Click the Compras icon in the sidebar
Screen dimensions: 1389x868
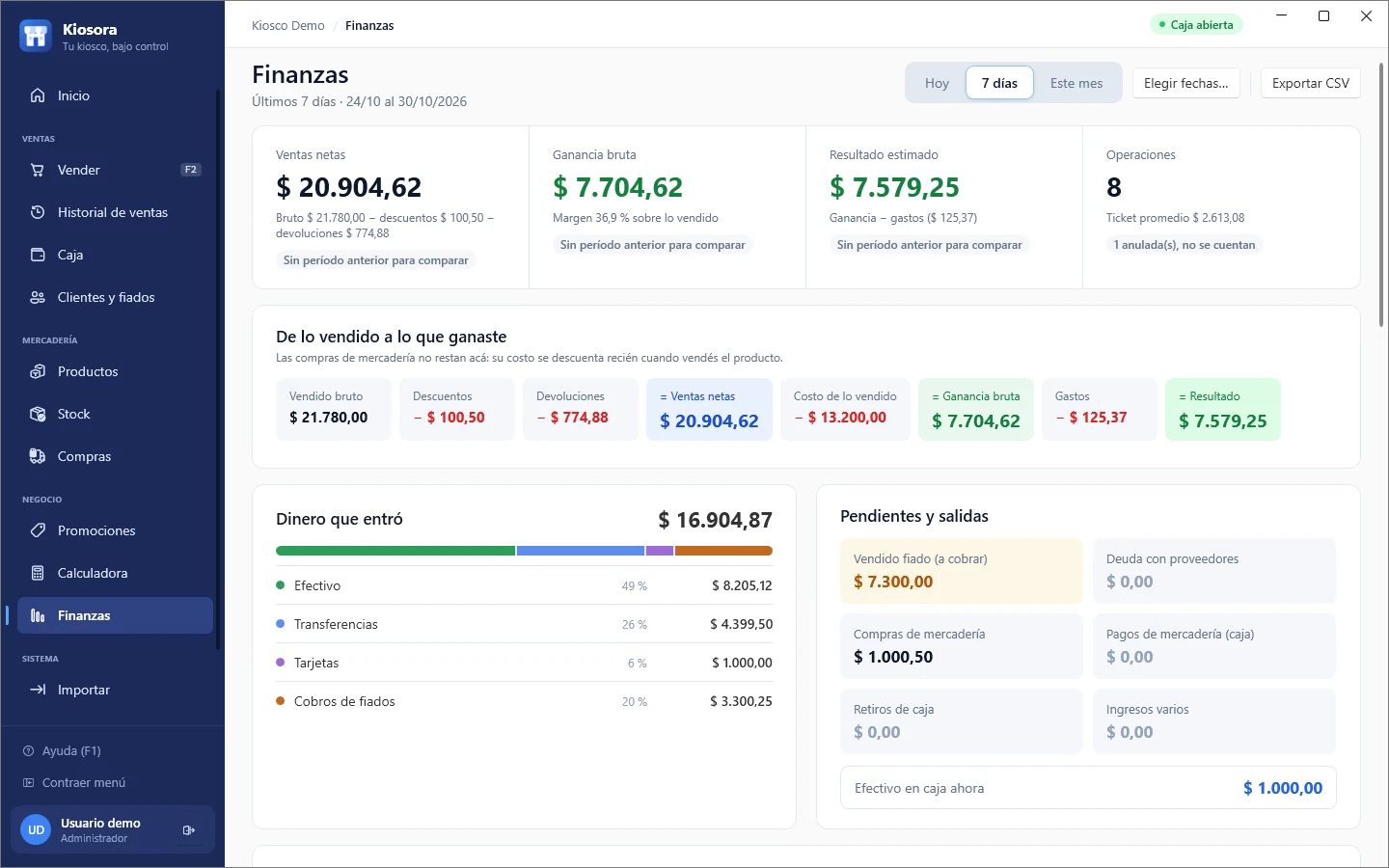[38, 456]
